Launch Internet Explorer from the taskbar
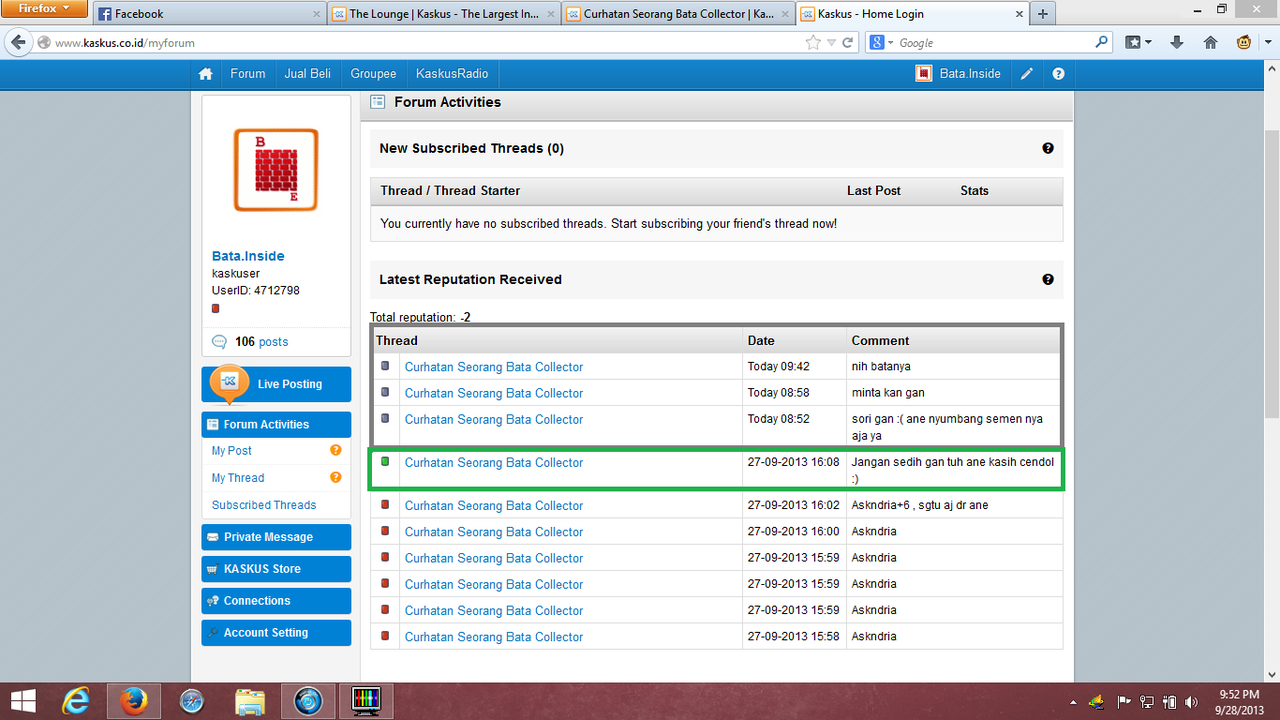Screen dimensions: 1280x720 [x=76, y=702]
